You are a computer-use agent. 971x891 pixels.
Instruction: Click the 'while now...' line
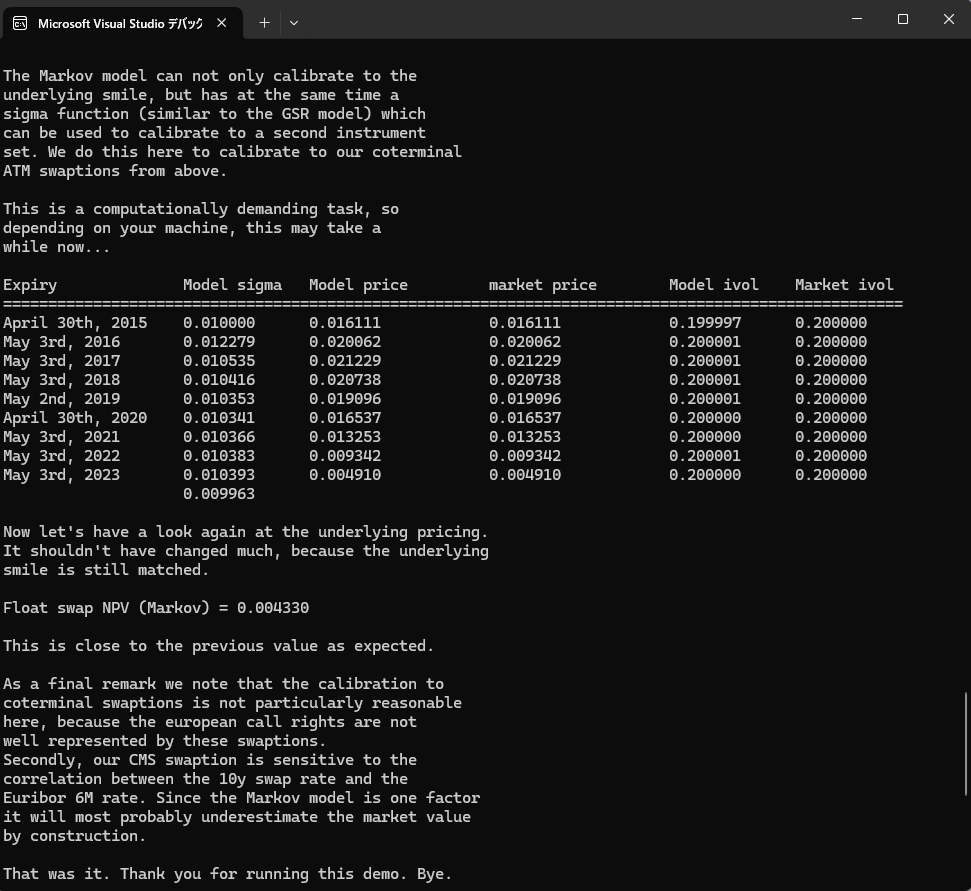click(x=56, y=247)
